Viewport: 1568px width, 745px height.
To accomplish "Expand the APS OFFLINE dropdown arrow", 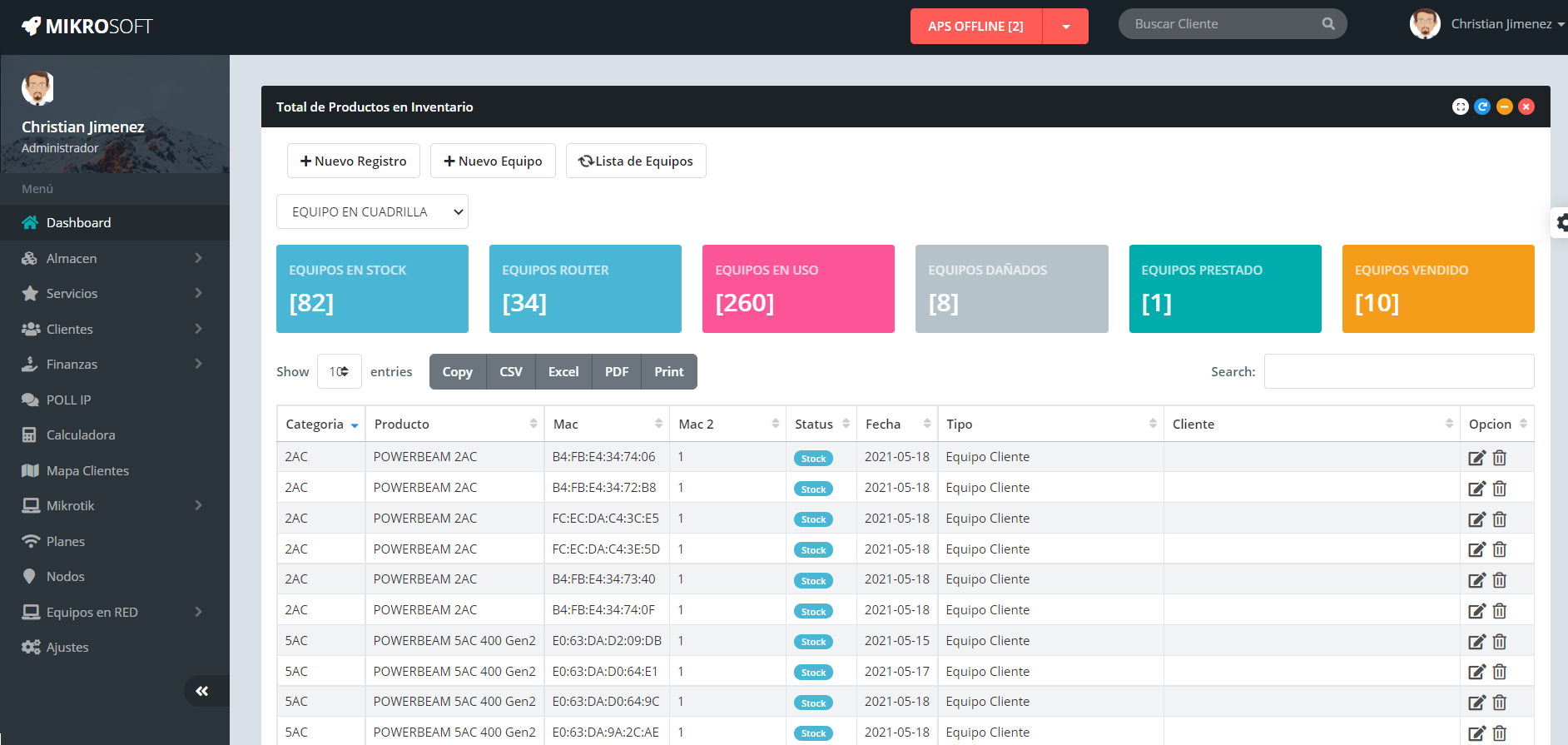I will tap(1065, 27).
